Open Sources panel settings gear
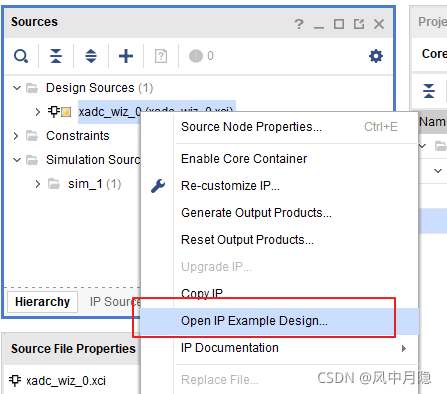The height and width of the screenshot is (394, 447). pos(376,56)
